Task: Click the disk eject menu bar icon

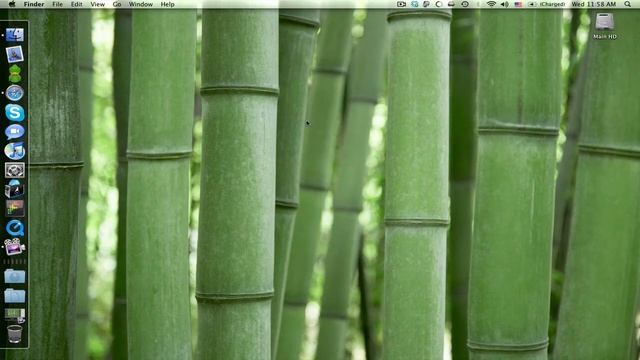Action: (451, 4)
